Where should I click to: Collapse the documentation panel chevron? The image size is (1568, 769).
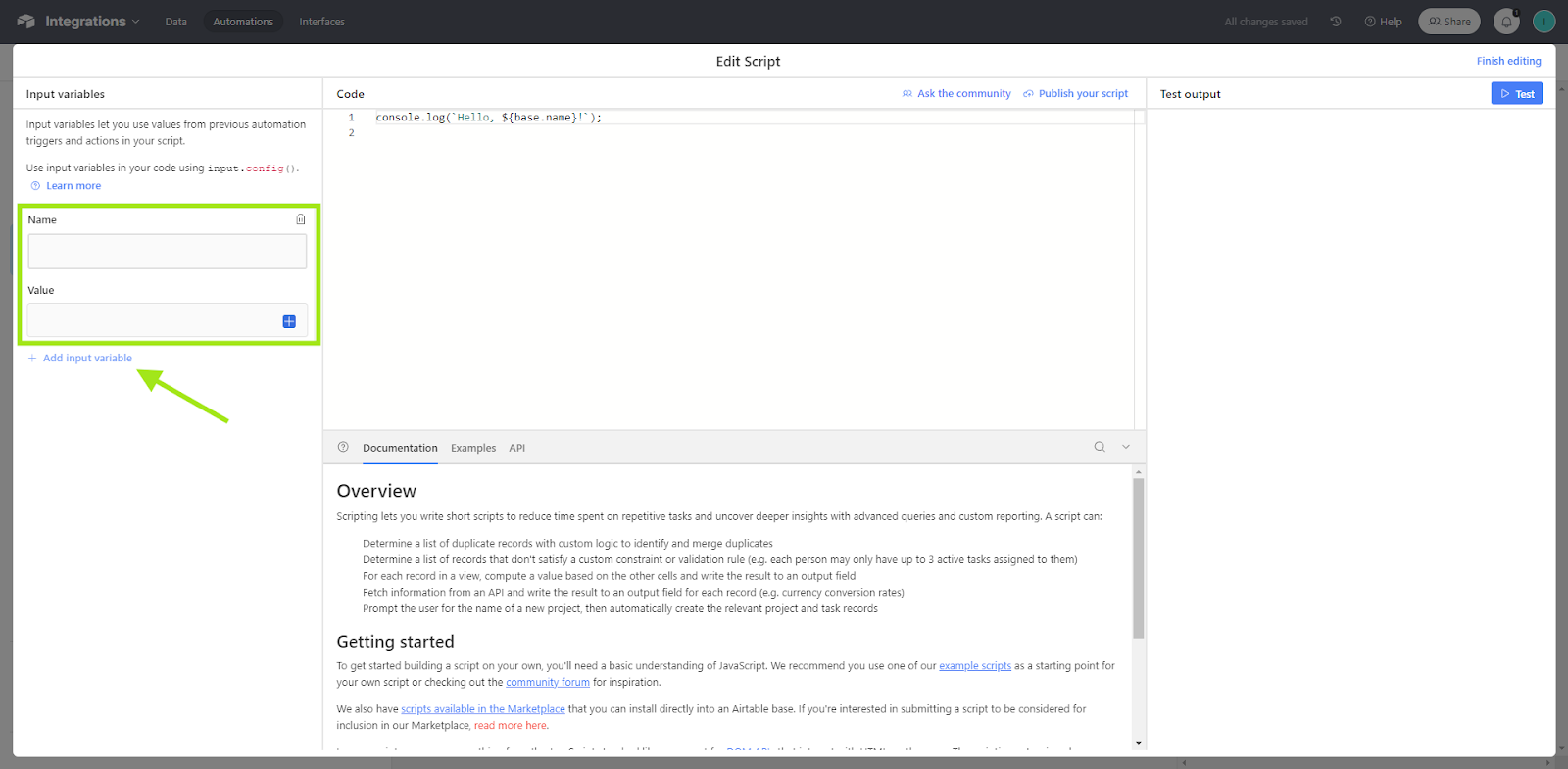pyautogui.click(x=1126, y=447)
